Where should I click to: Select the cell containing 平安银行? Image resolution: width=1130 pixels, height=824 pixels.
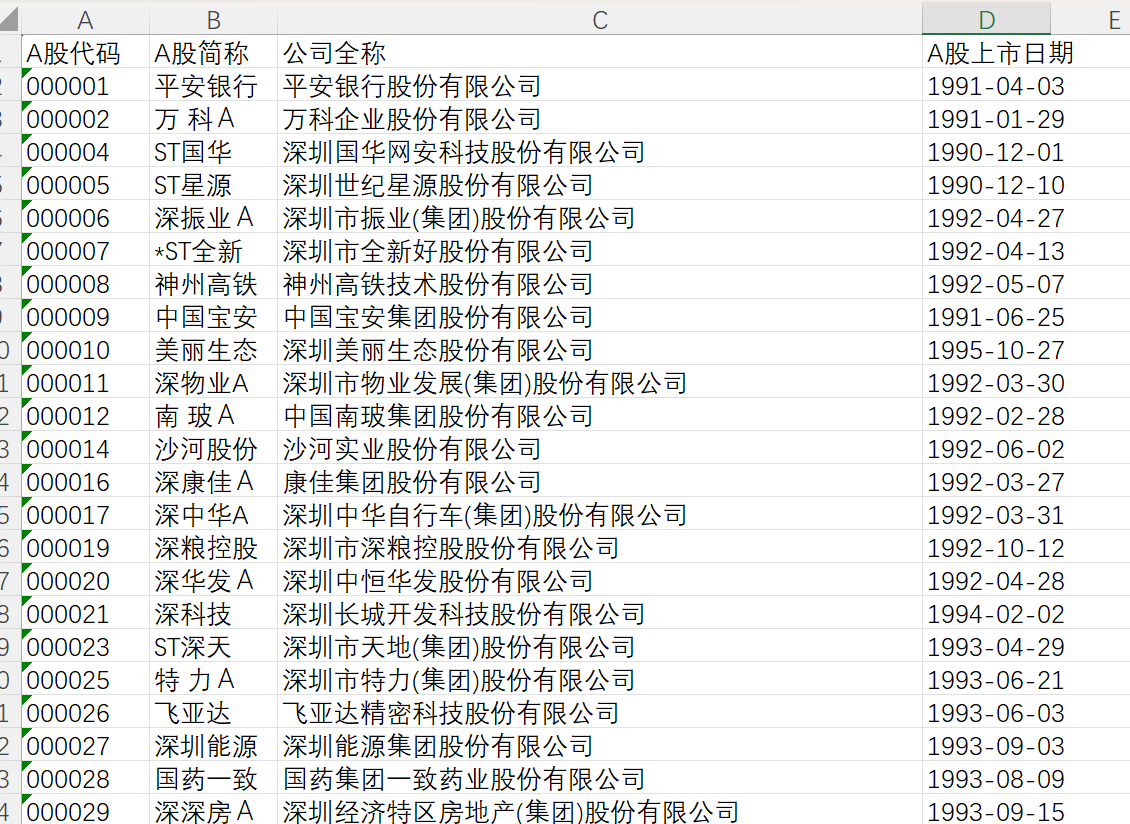(206, 86)
